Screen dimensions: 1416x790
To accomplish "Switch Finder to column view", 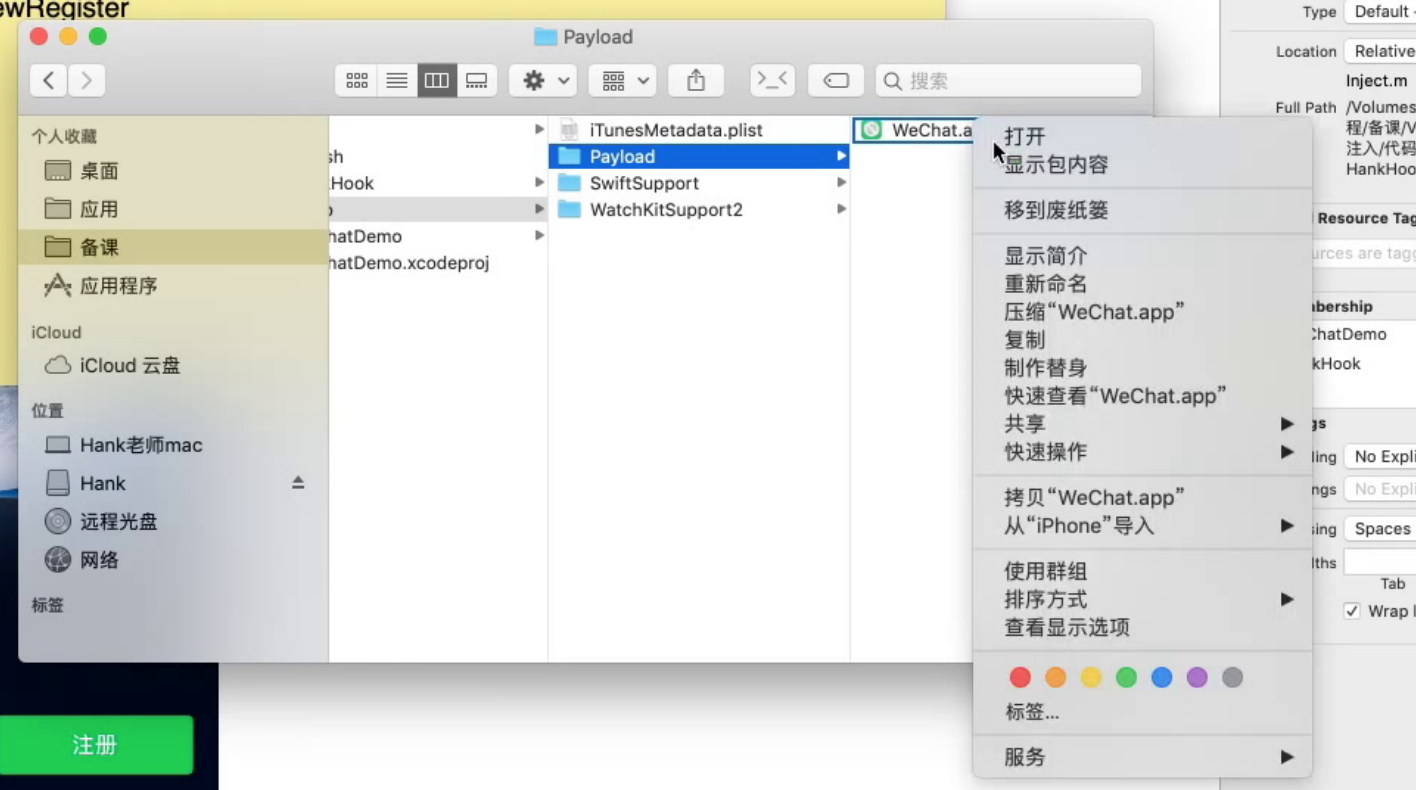I will 437,81.
